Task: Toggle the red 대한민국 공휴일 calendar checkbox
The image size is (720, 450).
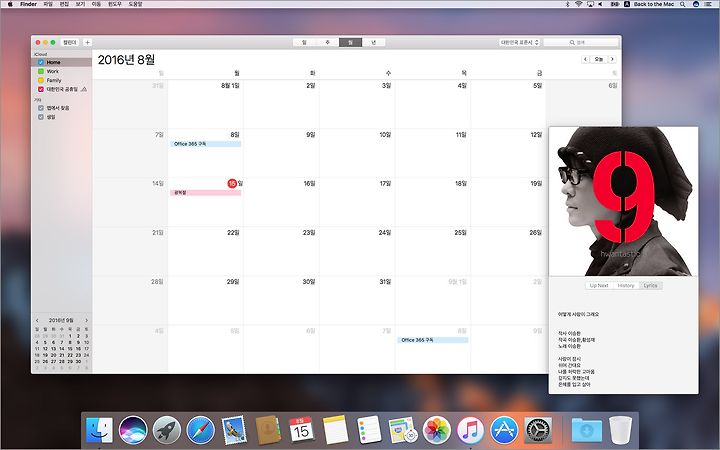Action: [41, 89]
